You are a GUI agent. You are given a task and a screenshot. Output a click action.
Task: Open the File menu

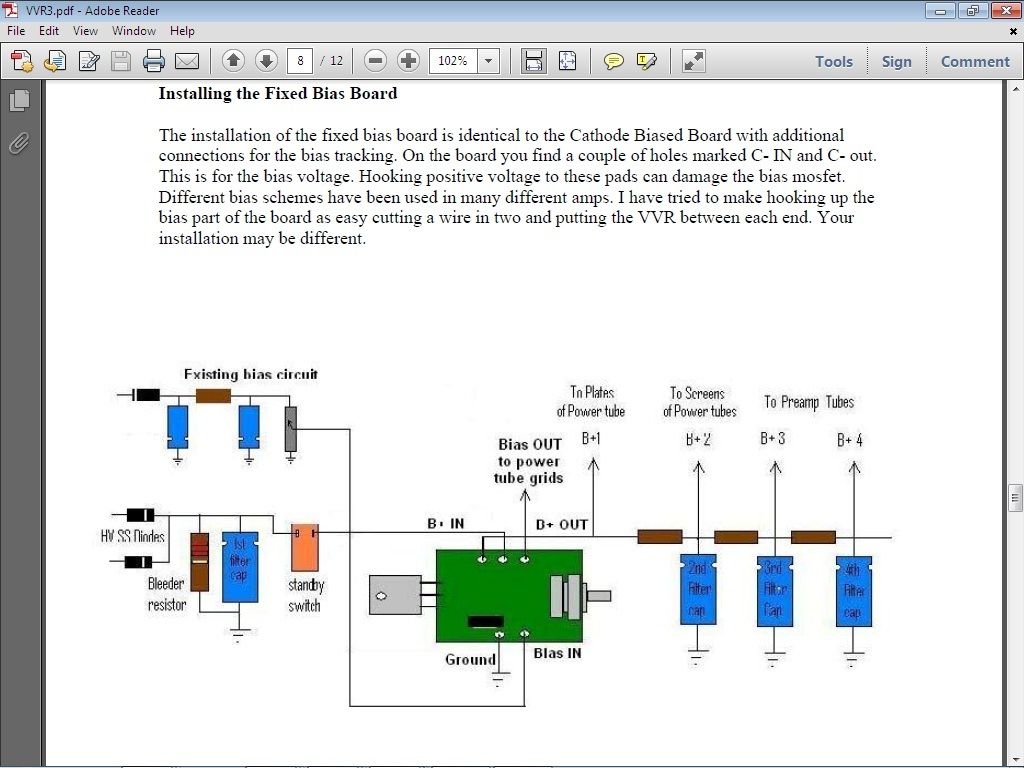point(16,31)
